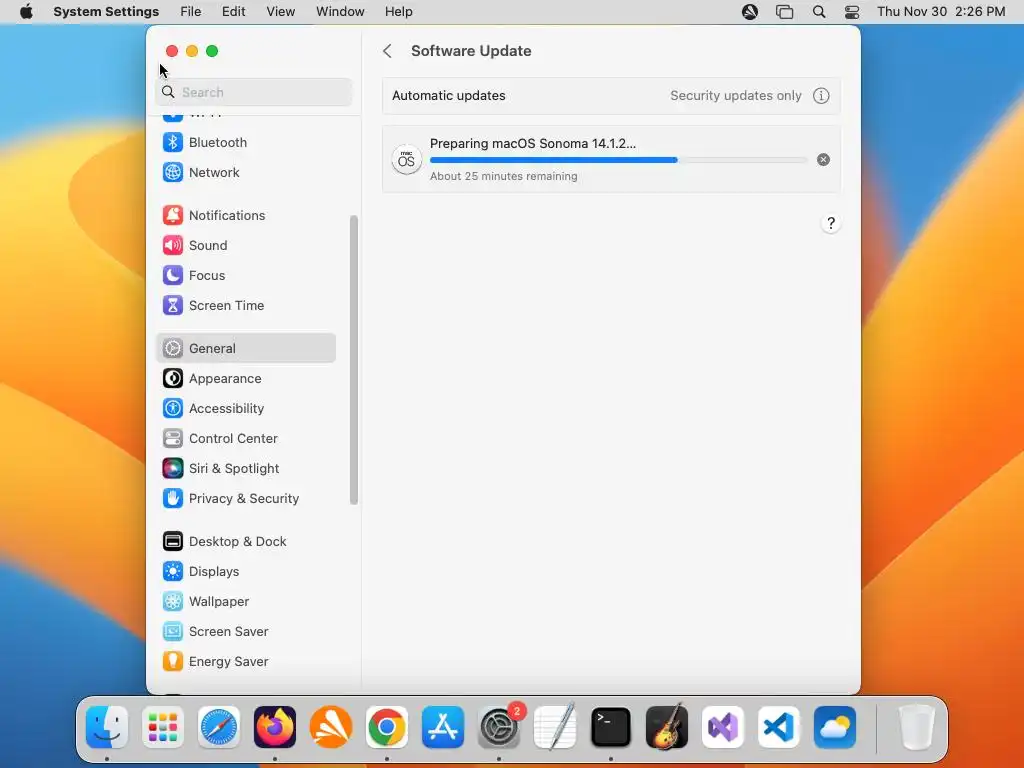The width and height of the screenshot is (1024, 768).
Task: Click the macOS update icon
Action: (406, 159)
